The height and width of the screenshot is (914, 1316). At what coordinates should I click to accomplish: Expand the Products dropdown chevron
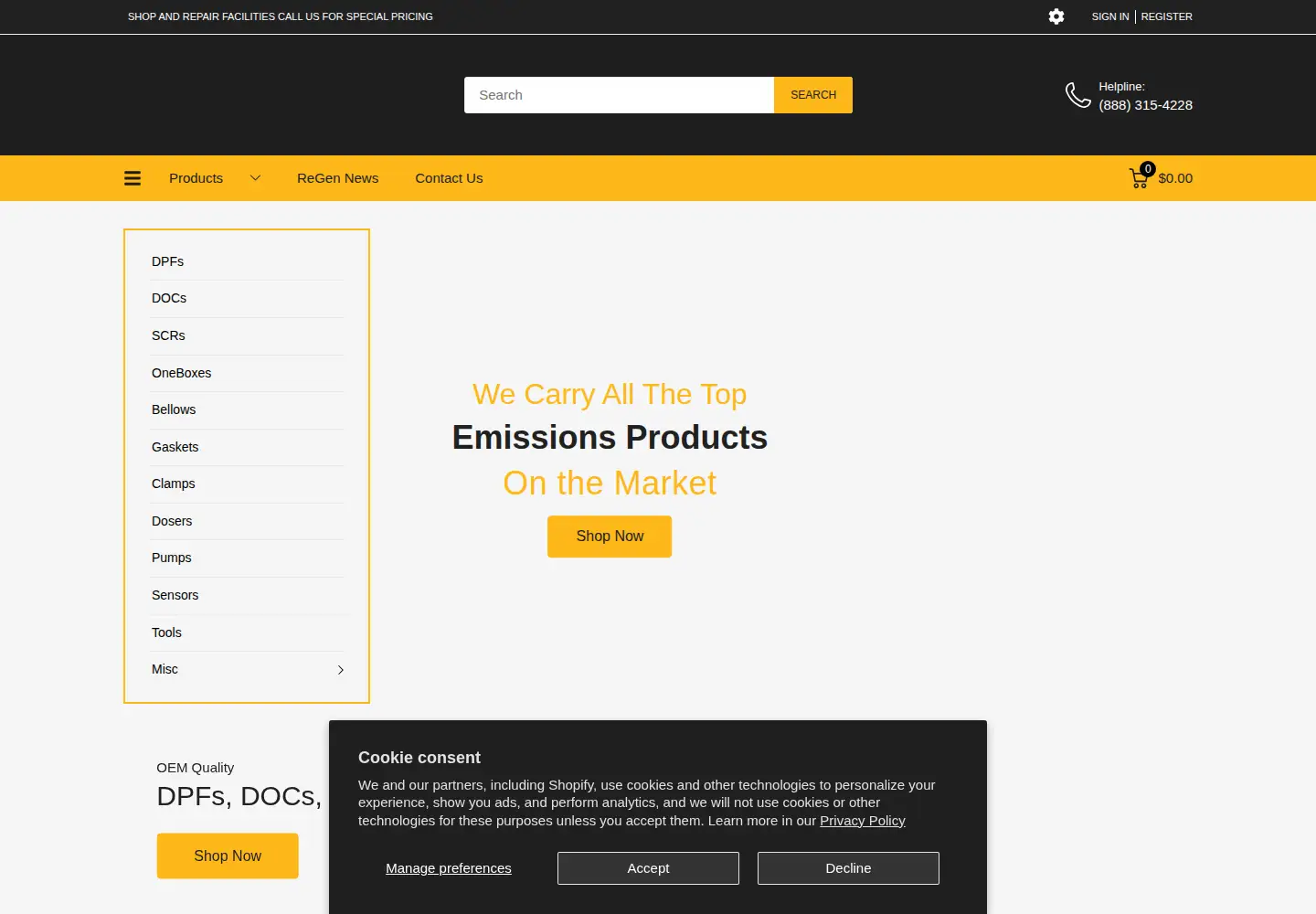point(255,178)
